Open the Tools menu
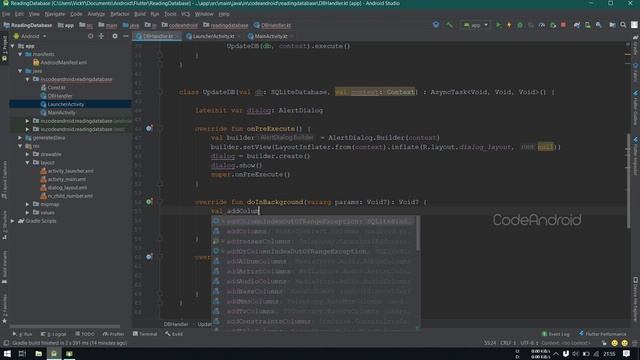The image size is (640, 360). pyautogui.click(x=170, y=14)
